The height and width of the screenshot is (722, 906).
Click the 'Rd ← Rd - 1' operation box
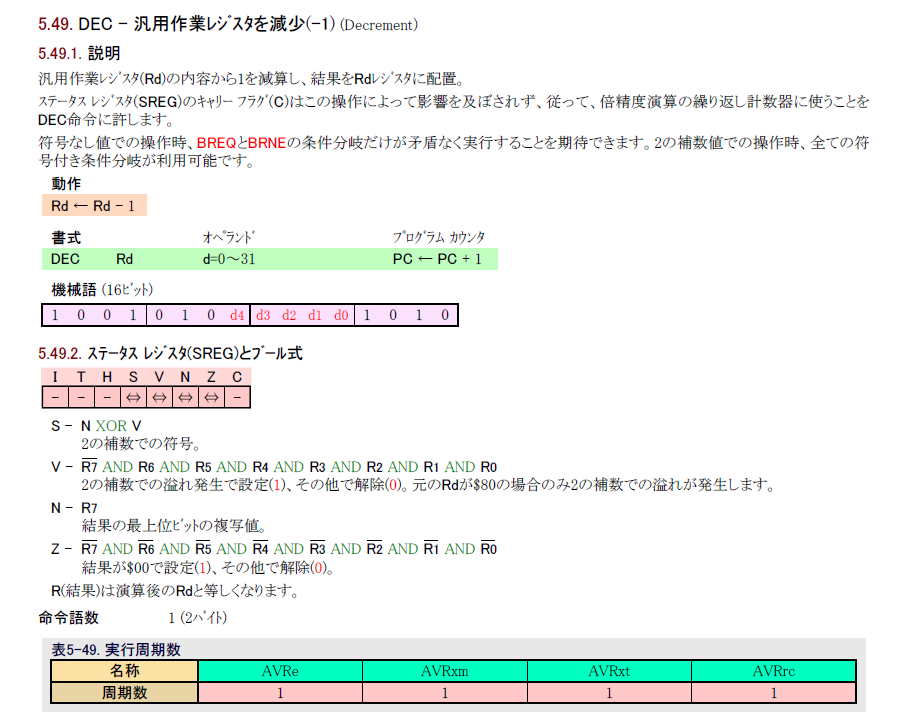[93, 206]
